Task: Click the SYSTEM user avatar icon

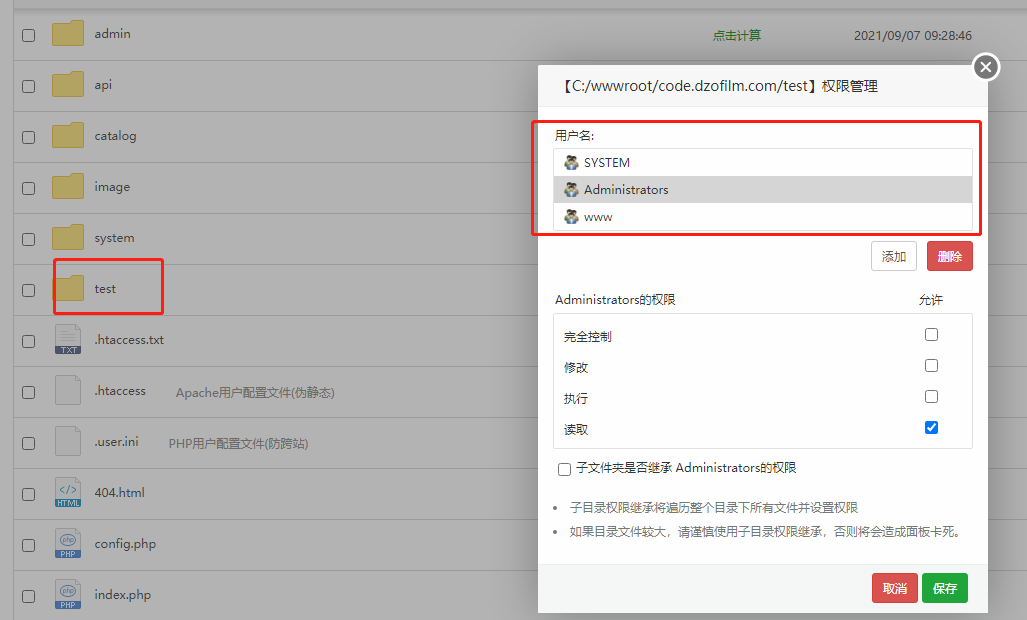Action: click(571, 162)
